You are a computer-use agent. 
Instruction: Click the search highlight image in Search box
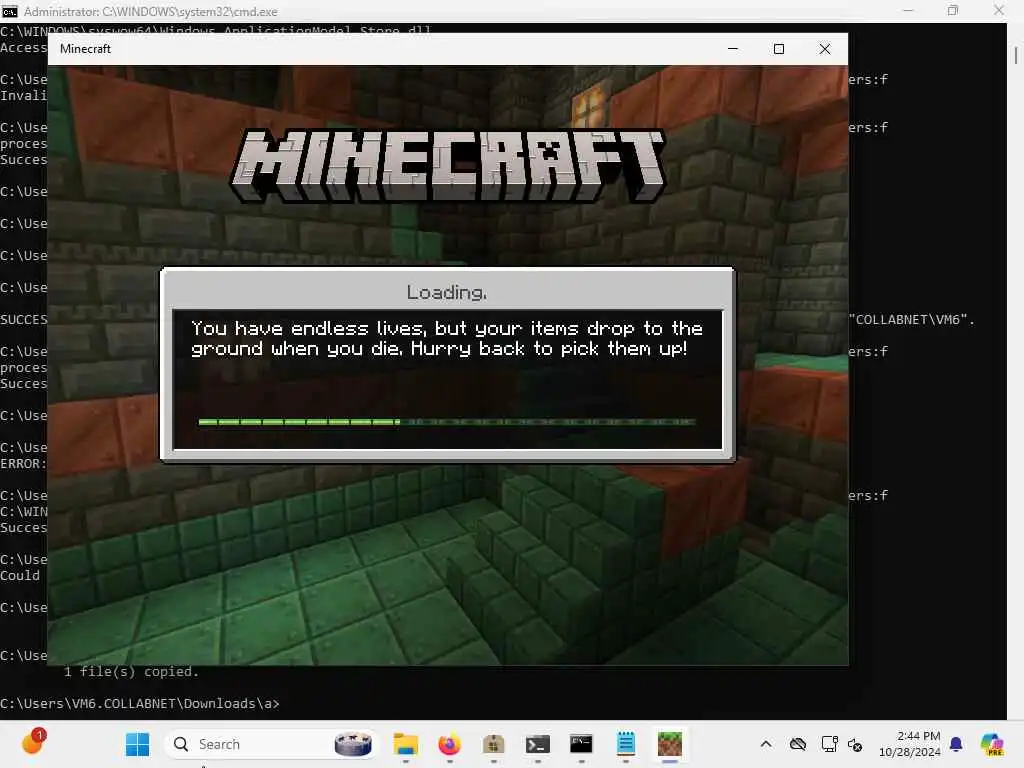coord(353,744)
